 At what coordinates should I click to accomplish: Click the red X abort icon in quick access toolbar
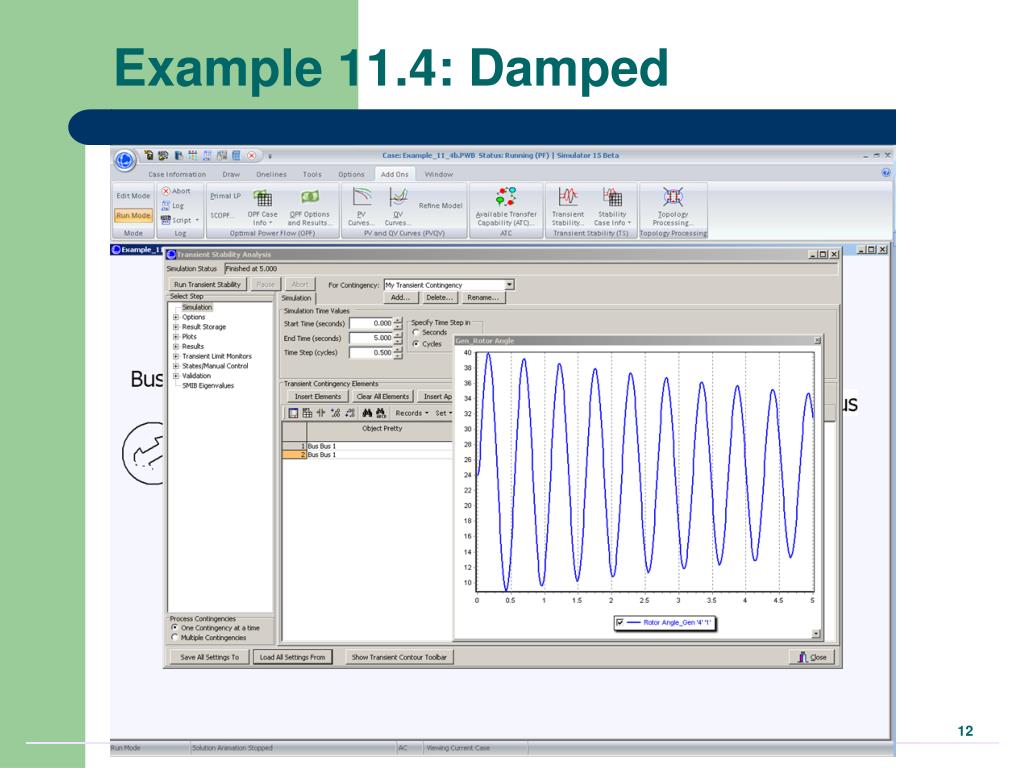click(251, 155)
